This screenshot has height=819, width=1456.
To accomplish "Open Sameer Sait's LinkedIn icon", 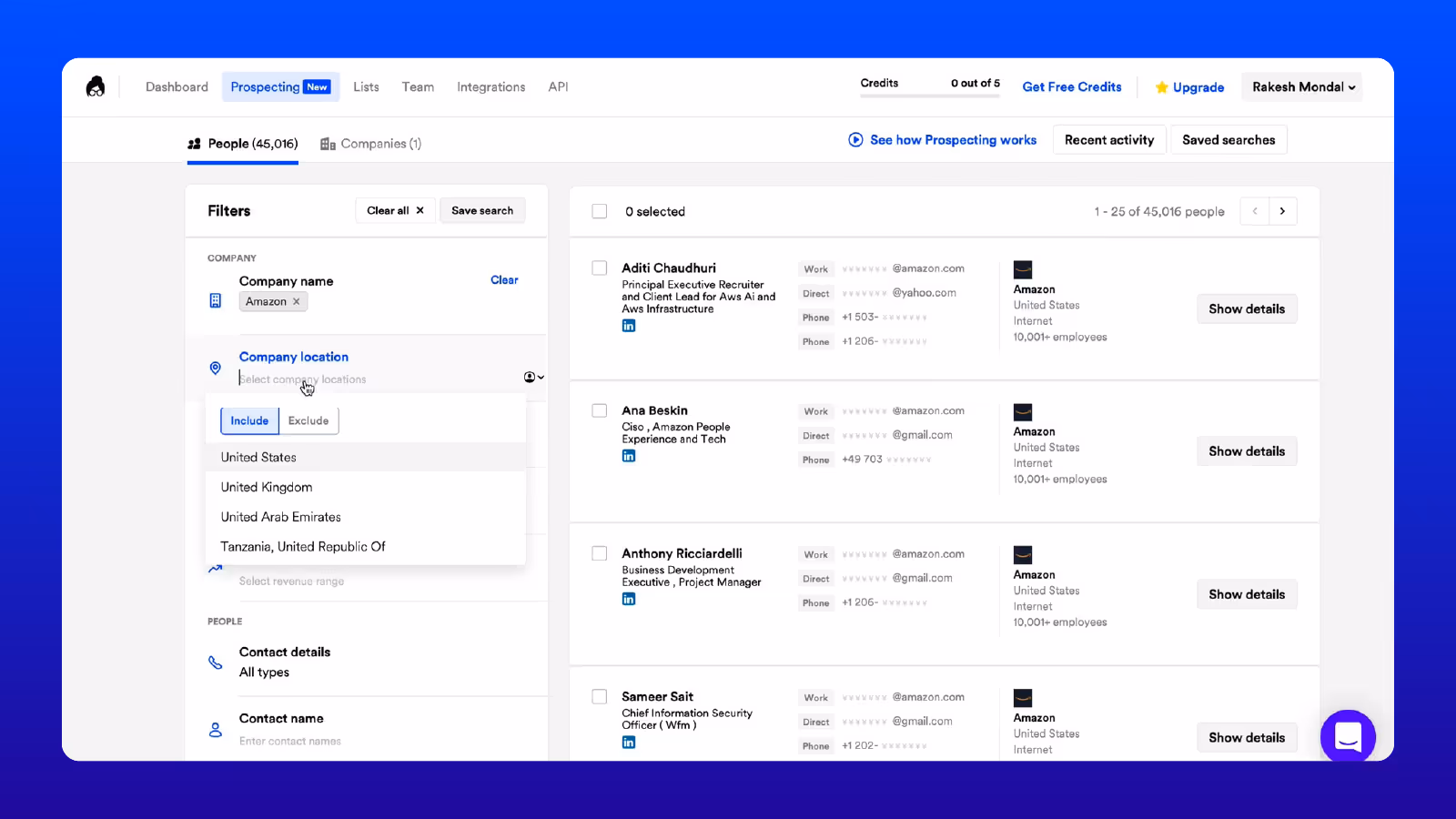I will coord(629,743).
